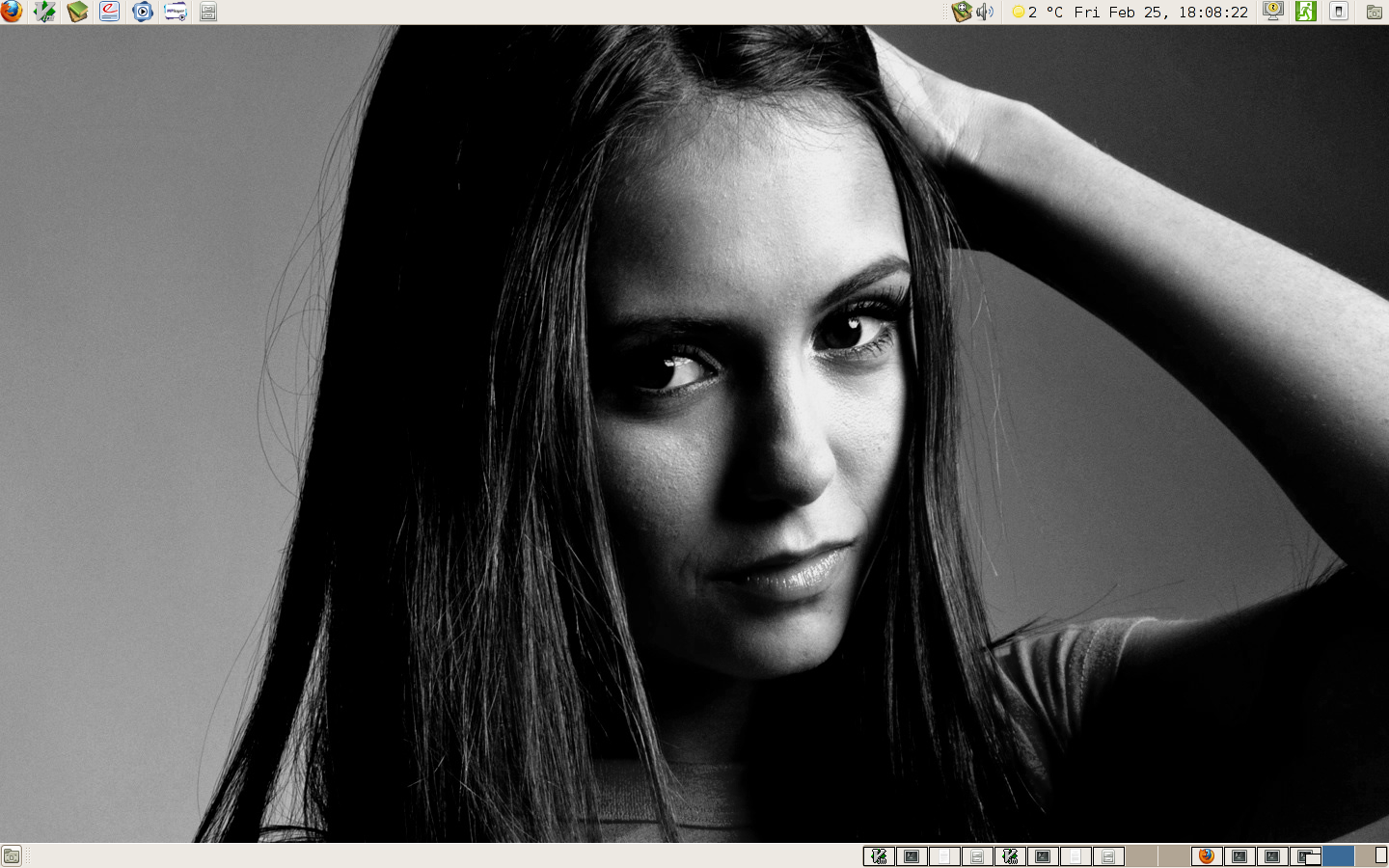
Task: Launch MPlayer from the top panel
Action: [x=176, y=12]
